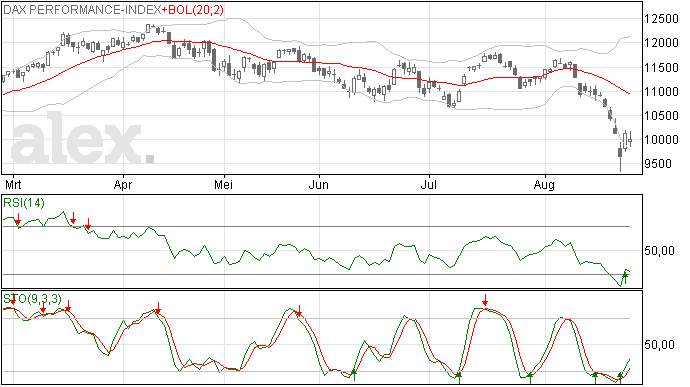Viewport: 690px width, 387px height.
Task: Click the Jul month label
Action: pyautogui.click(x=429, y=184)
